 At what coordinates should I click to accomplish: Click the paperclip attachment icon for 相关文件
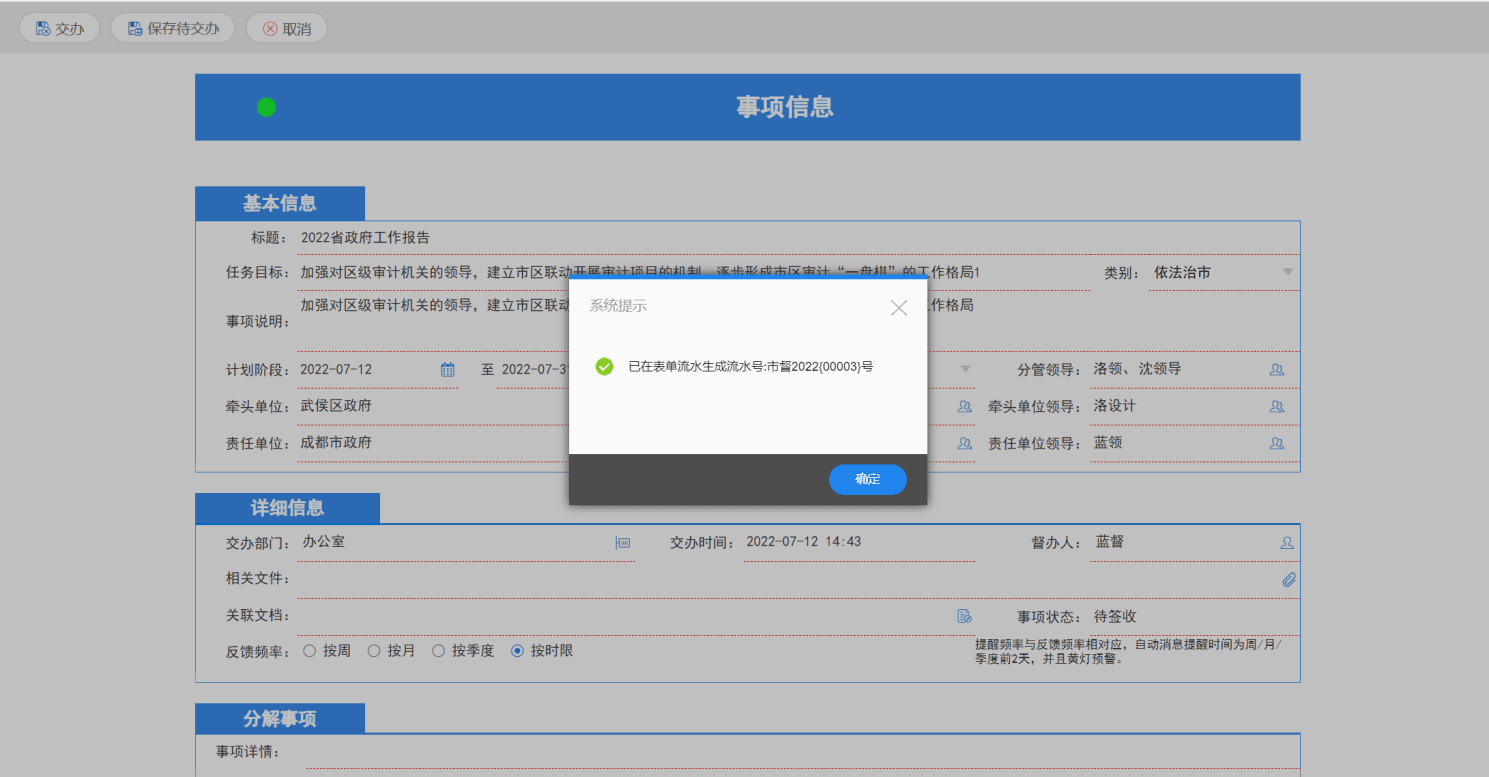(1289, 580)
